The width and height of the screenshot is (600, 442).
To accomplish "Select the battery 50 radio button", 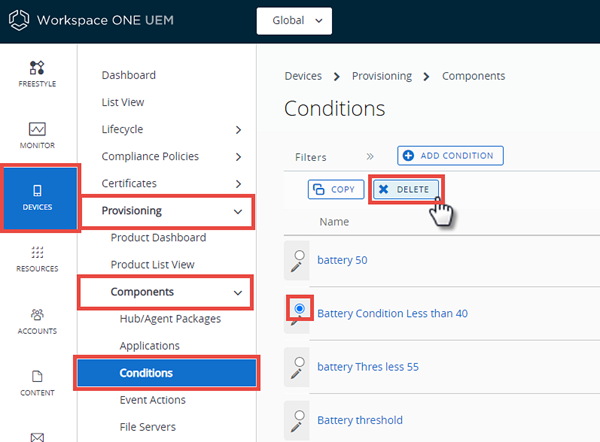I will pyautogui.click(x=300, y=255).
